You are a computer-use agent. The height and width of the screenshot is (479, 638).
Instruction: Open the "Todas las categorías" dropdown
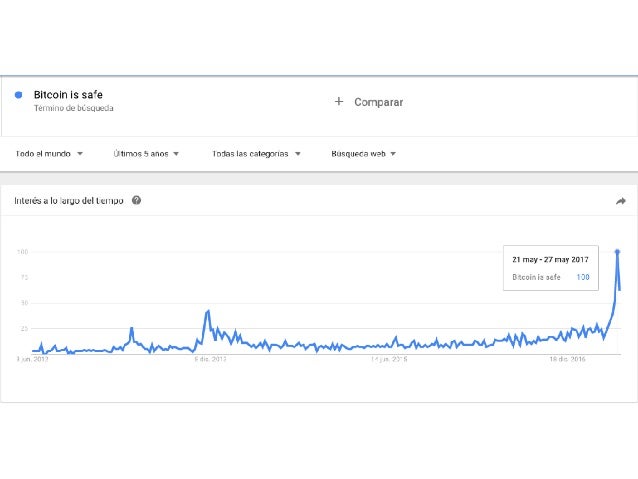click(256, 154)
